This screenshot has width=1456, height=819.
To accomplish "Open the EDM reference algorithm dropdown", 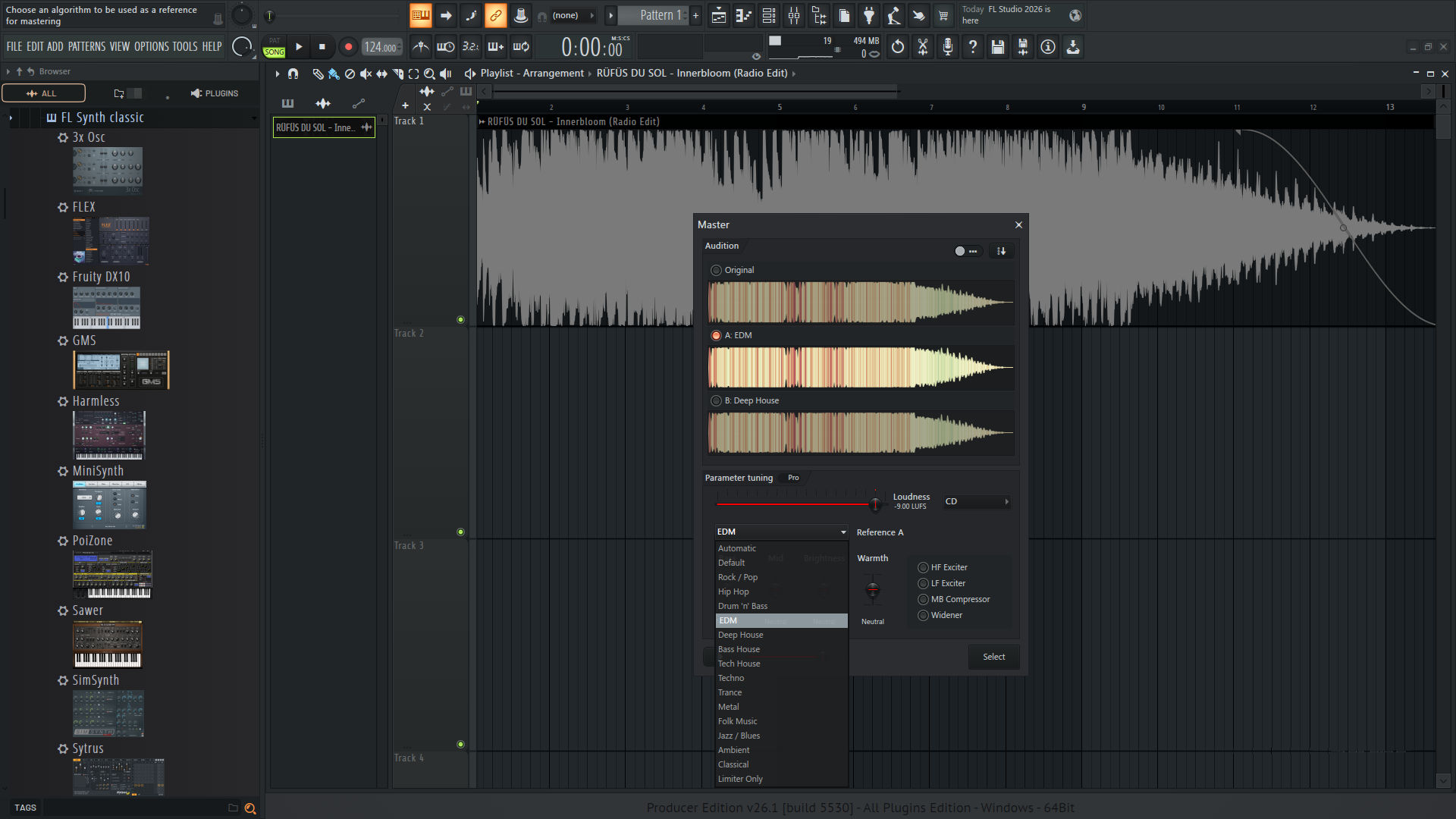I will click(x=781, y=532).
